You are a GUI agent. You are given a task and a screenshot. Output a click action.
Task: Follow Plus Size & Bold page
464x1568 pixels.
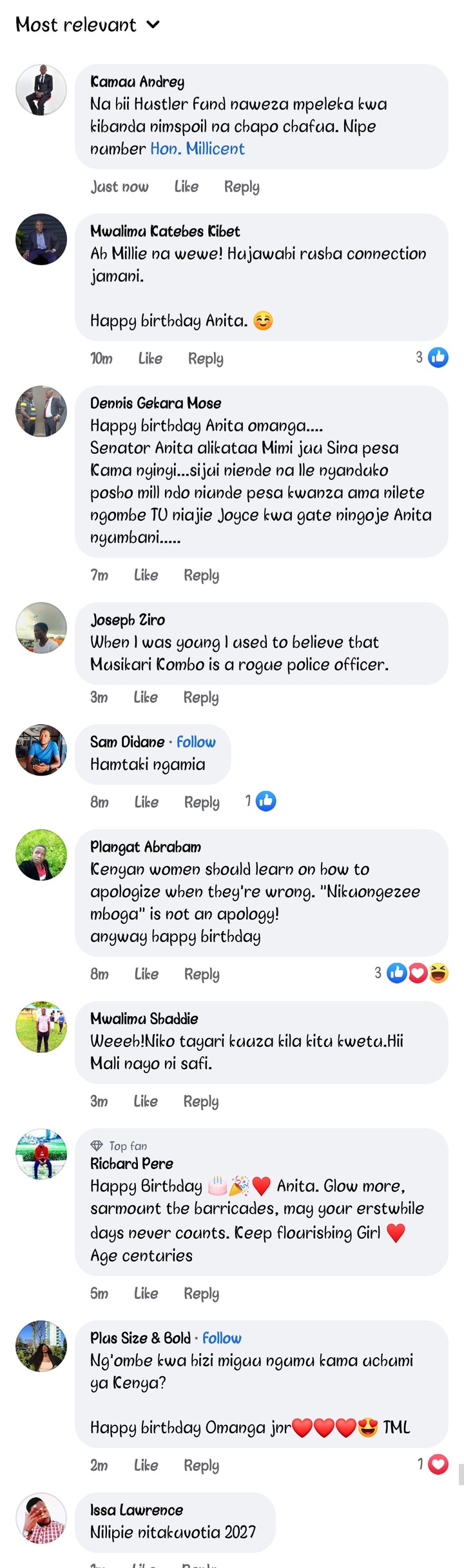point(222,1338)
